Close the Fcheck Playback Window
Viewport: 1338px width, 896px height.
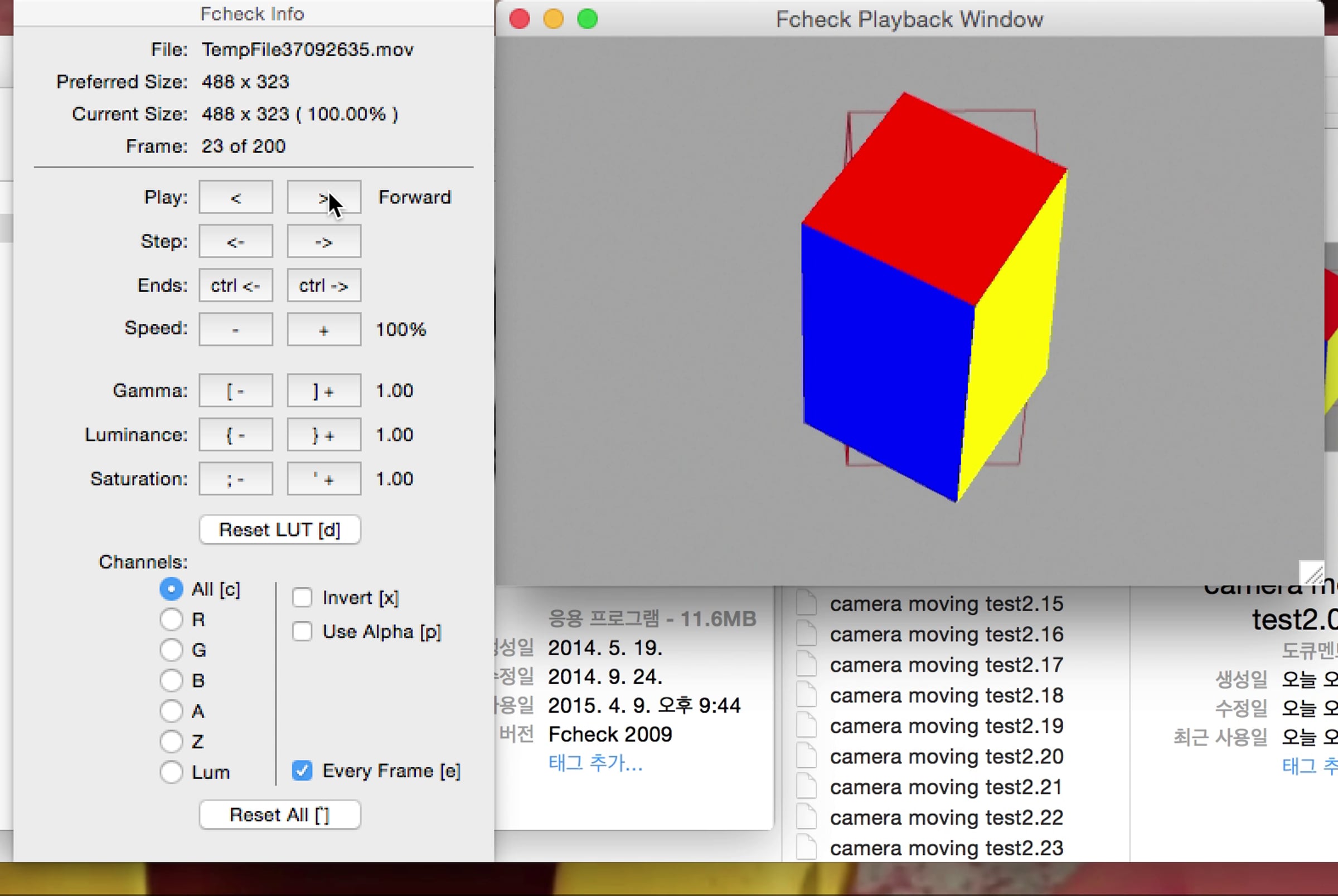click(x=520, y=20)
